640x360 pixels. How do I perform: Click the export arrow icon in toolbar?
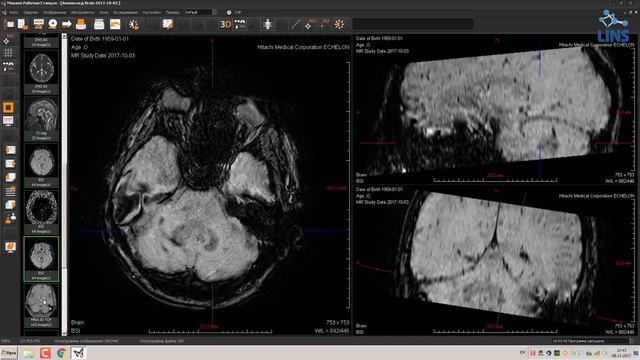point(67,24)
